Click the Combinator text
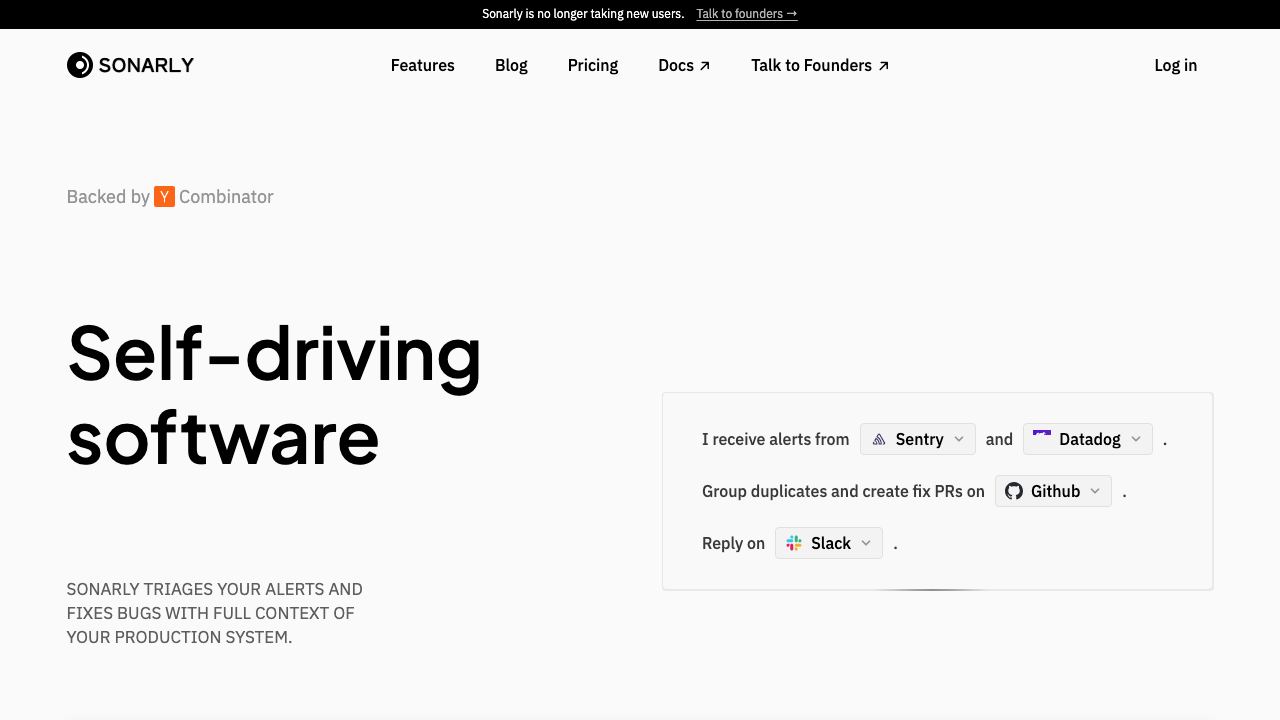The height and width of the screenshot is (720, 1280). pos(226,197)
